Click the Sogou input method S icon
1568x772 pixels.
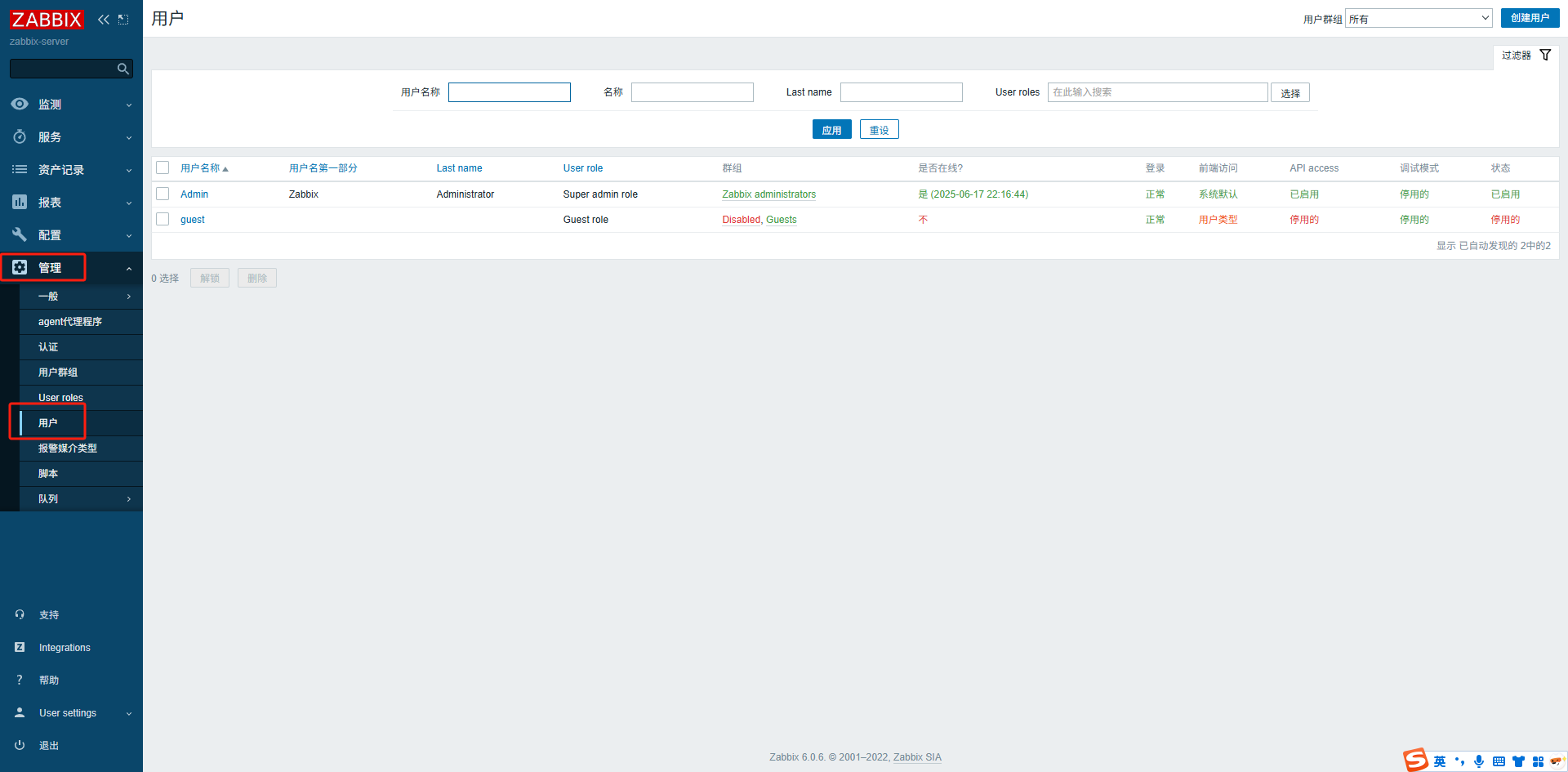pyautogui.click(x=1416, y=761)
